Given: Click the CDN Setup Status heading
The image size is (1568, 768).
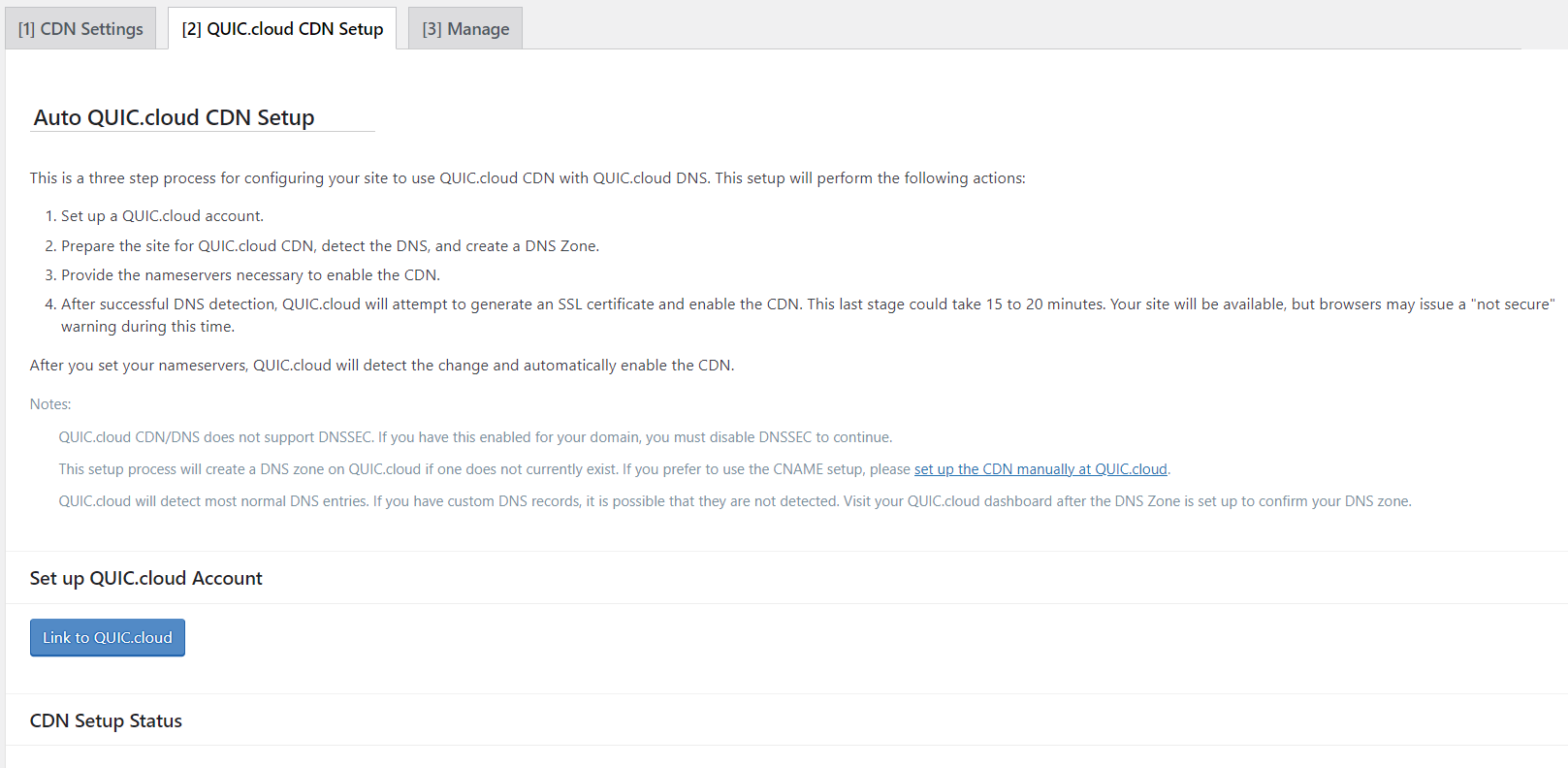Looking at the screenshot, I should click(x=107, y=720).
